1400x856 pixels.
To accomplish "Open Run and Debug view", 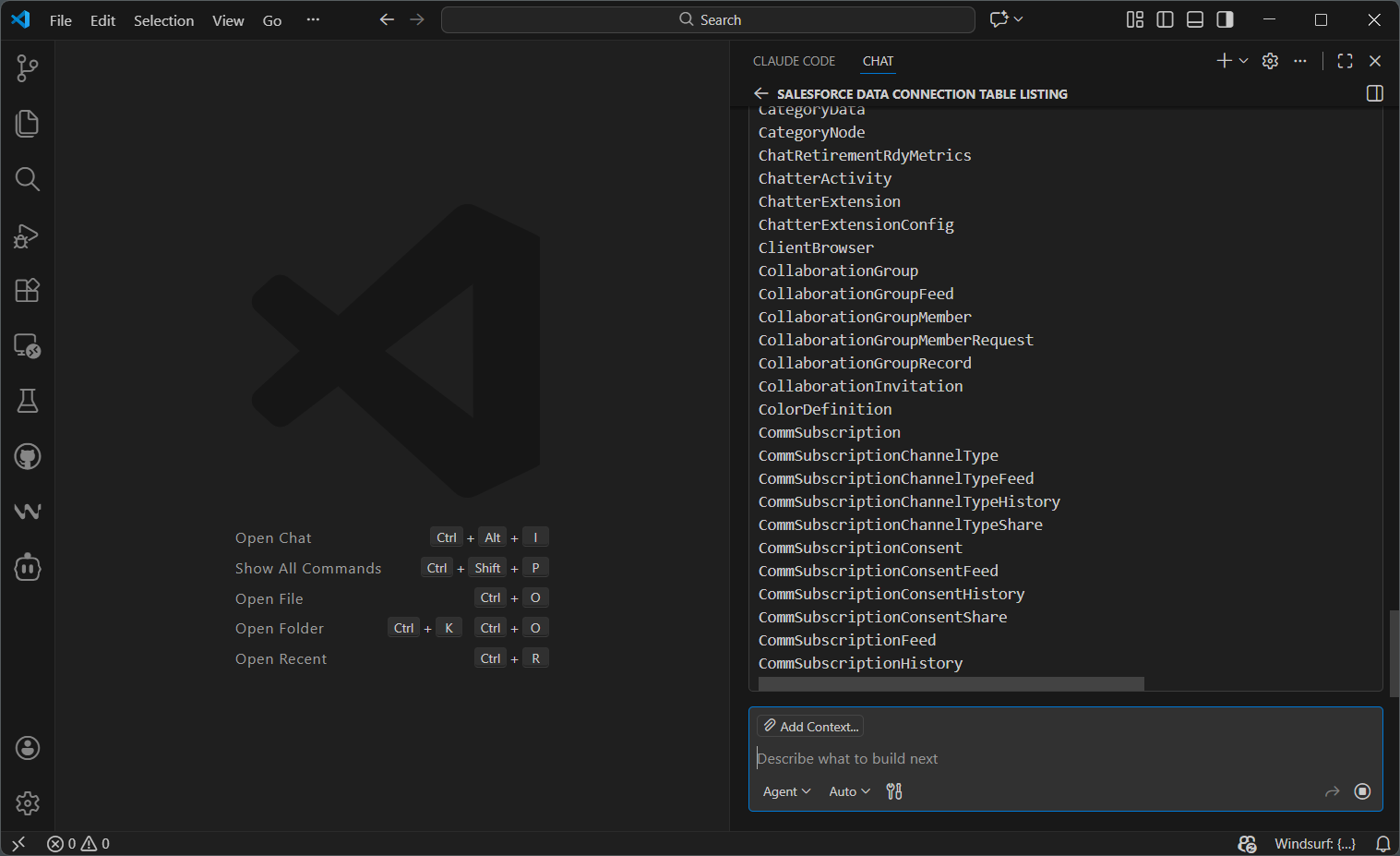I will pyautogui.click(x=28, y=235).
